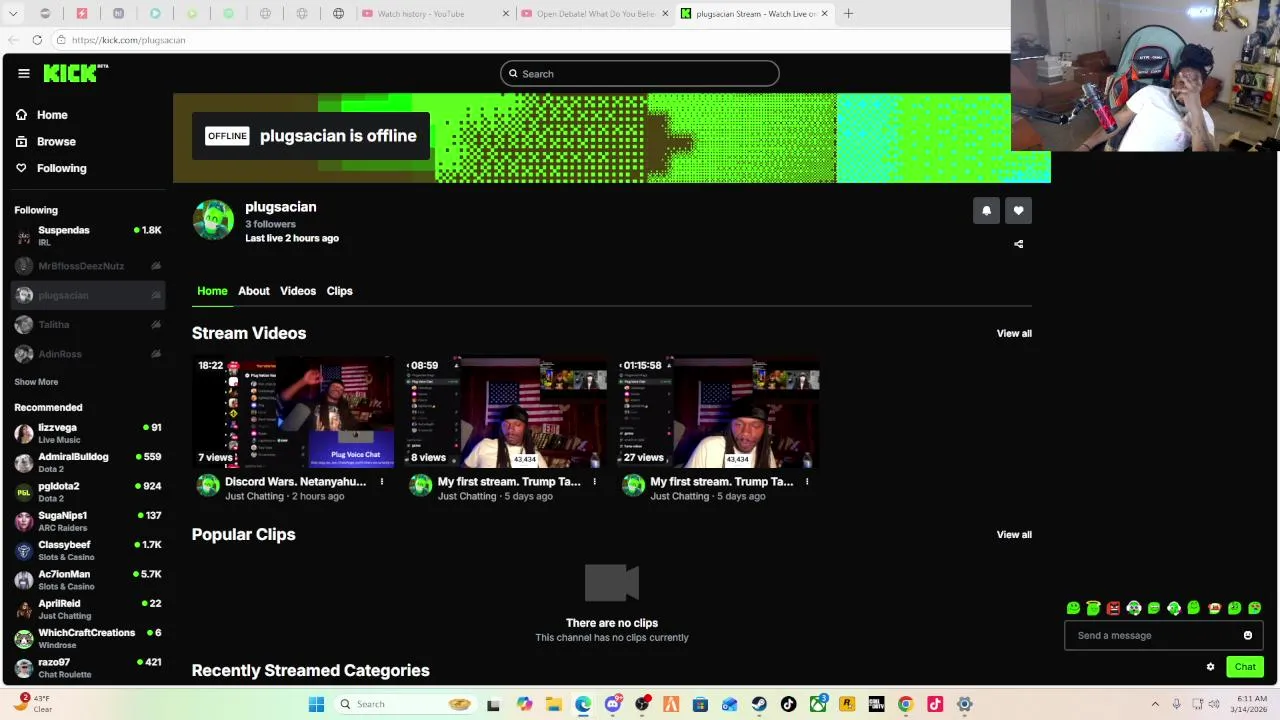Open Google Chrome from the taskbar

point(905,704)
